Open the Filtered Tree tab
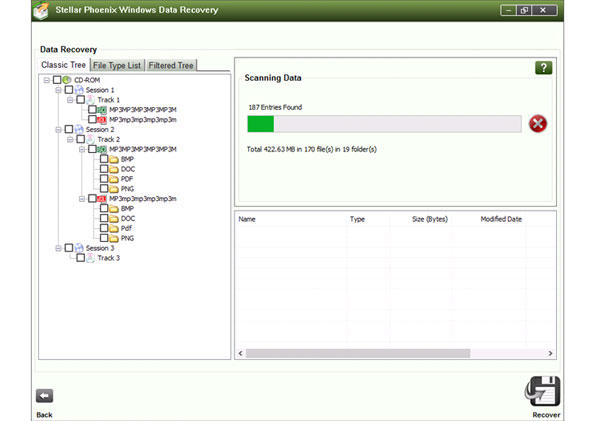 (171, 65)
